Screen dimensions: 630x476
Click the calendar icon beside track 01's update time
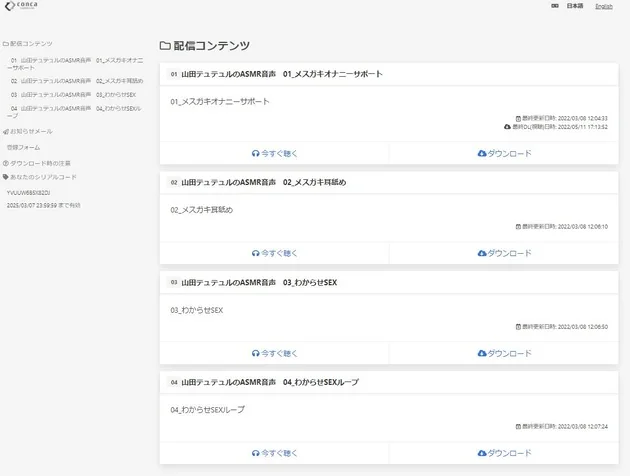[518, 118]
